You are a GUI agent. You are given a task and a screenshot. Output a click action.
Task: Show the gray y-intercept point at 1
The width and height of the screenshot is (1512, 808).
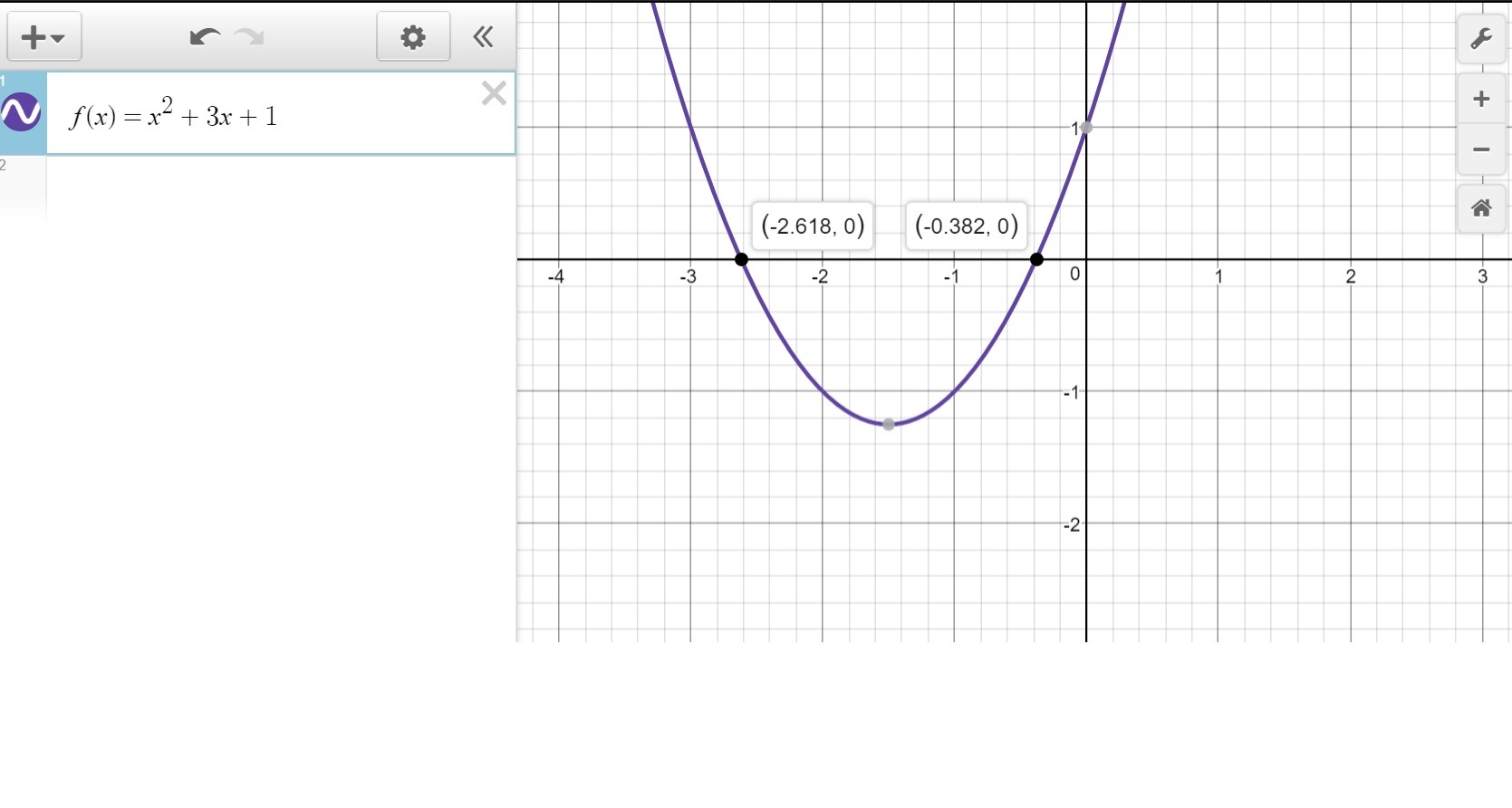point(1086,128)
